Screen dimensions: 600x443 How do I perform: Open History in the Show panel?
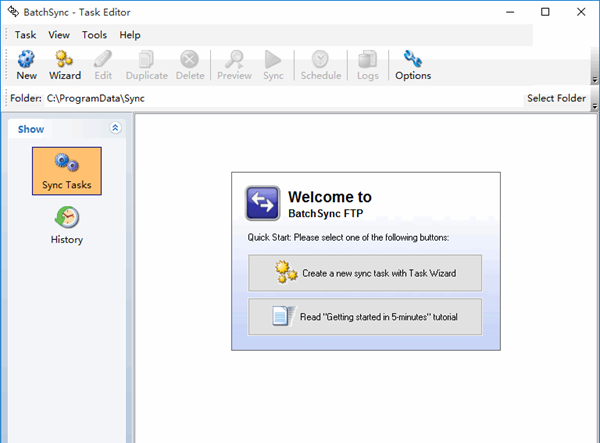(67, 225)
